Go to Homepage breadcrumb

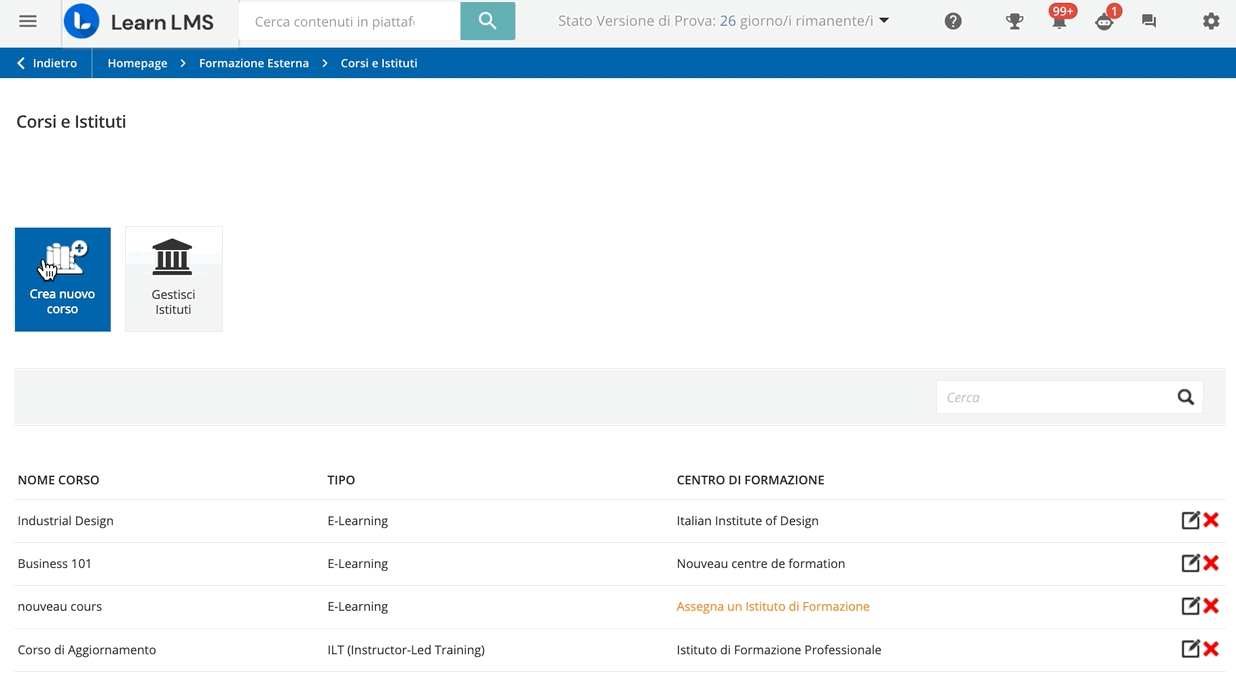(137, 63)
